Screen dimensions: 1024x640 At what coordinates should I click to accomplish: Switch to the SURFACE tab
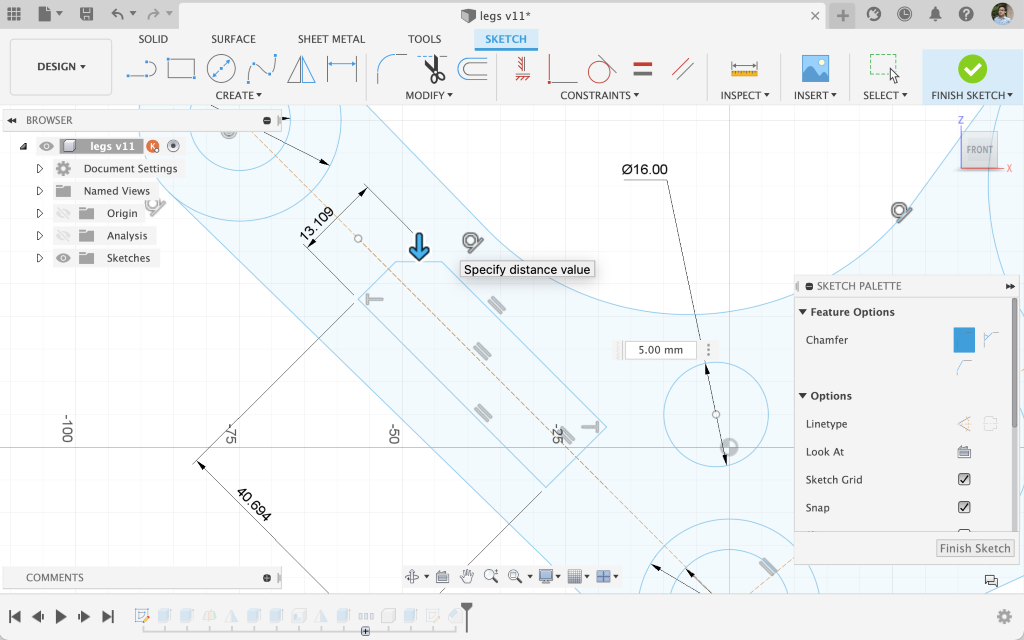pos(234,39)
